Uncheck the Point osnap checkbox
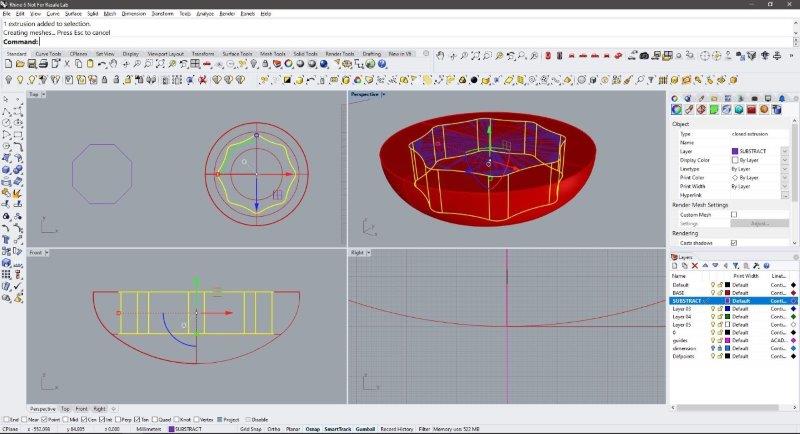Screen dimensions: 800x434 tap(44, 420)
